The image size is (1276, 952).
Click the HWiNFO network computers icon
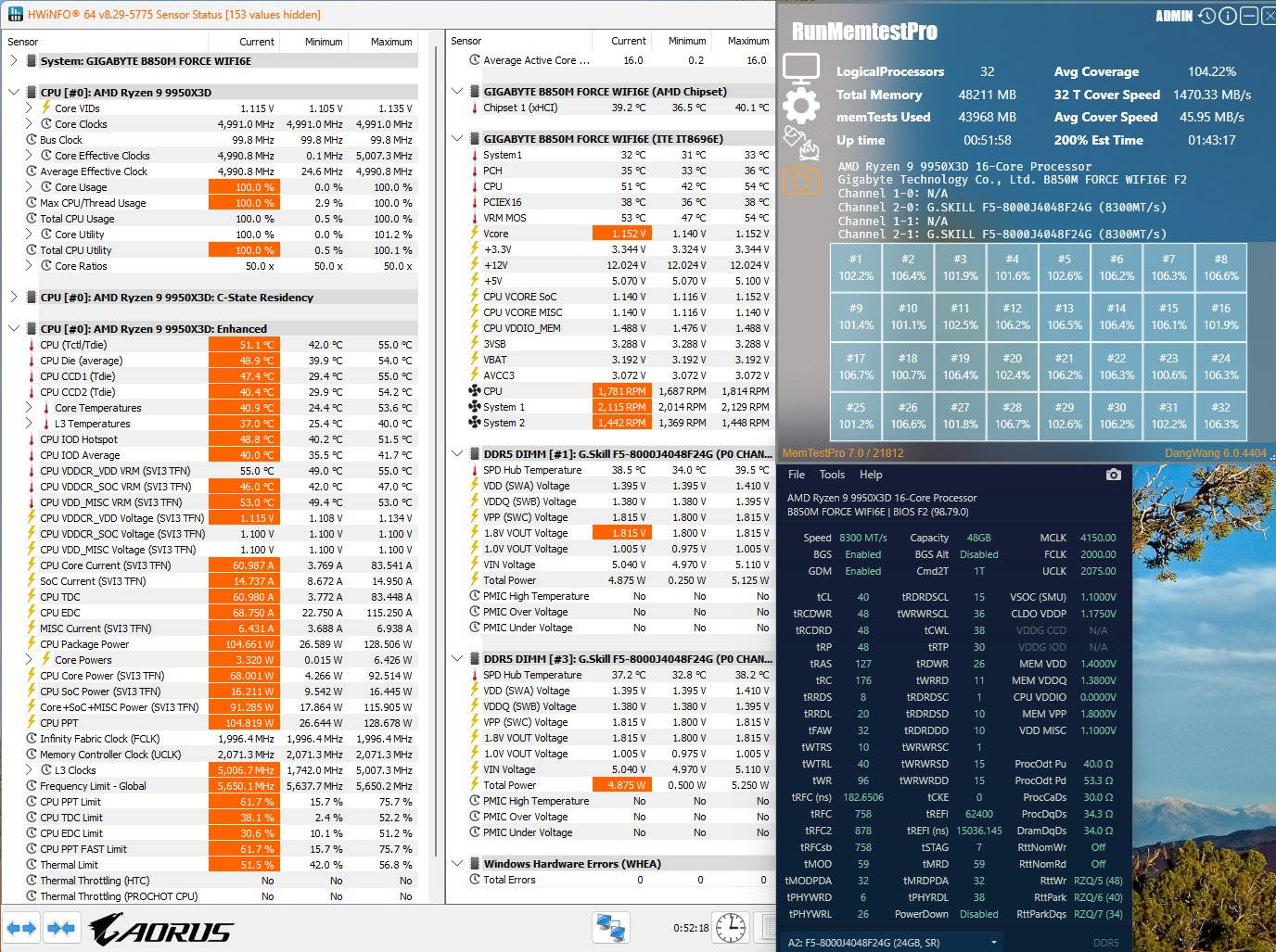(610, 927)
